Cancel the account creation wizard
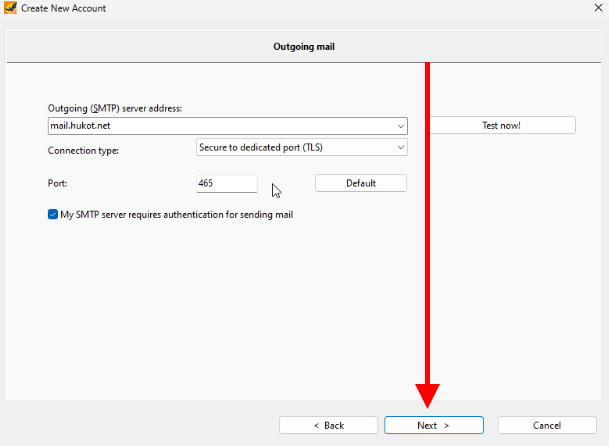This screenshot has height=446, width=609. [x=546, y=425]
